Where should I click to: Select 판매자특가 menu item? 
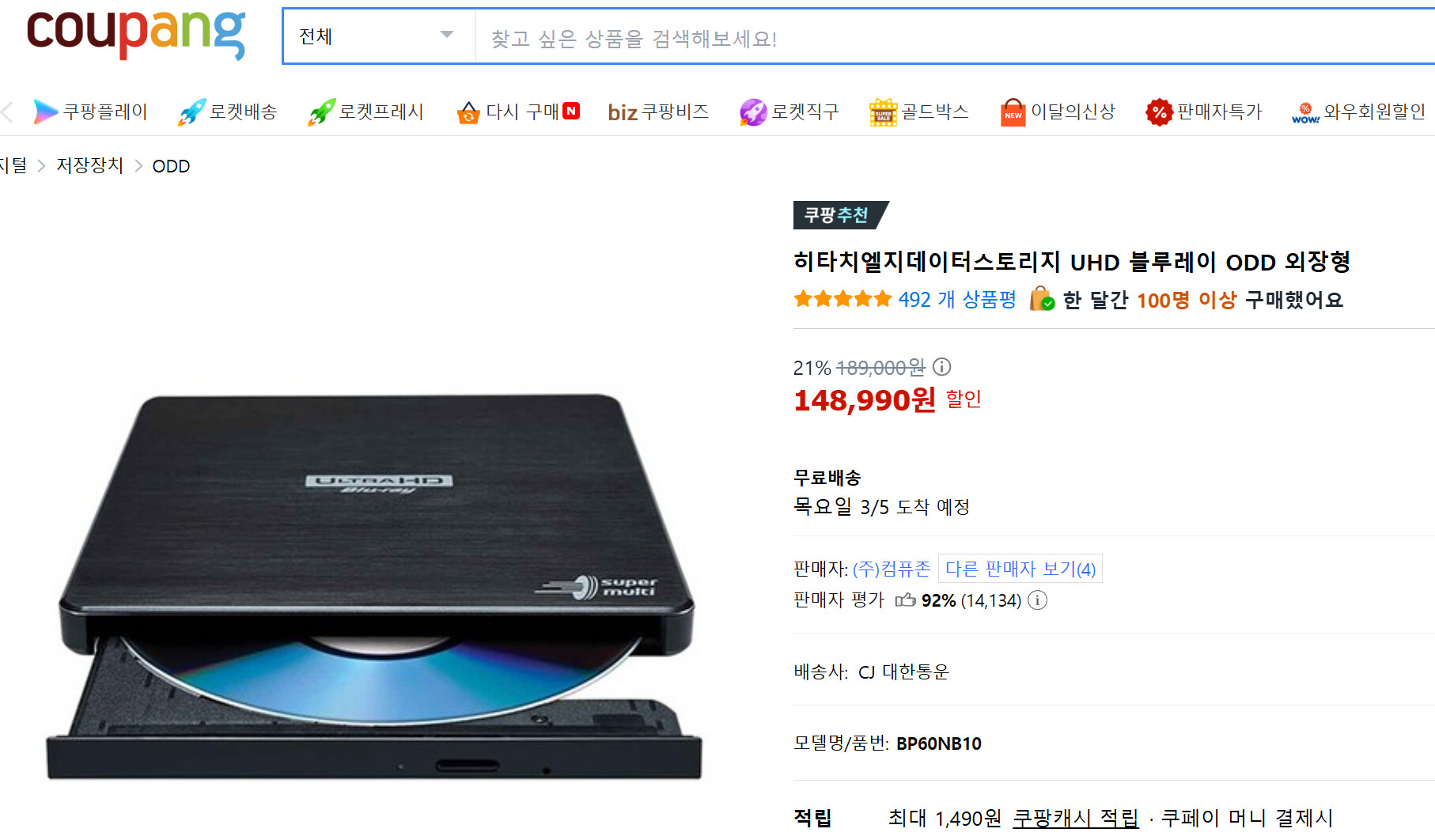click(x=1204, y=112)
